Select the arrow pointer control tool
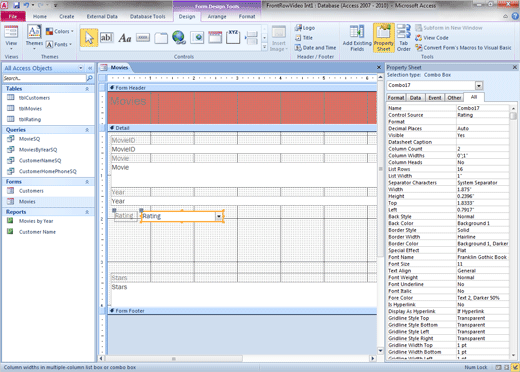Screen dimensions: 520x372 [89, 38]
